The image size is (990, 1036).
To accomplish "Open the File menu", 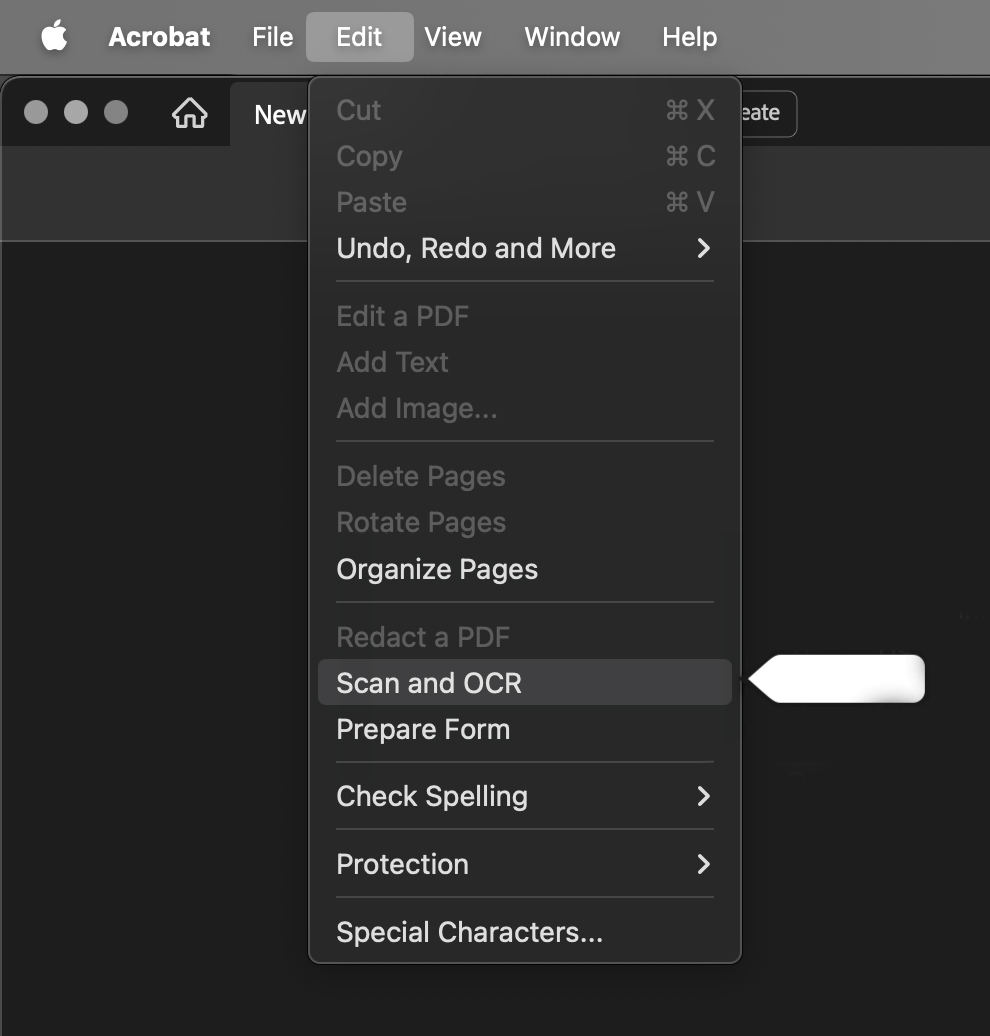I will point(272,37).
